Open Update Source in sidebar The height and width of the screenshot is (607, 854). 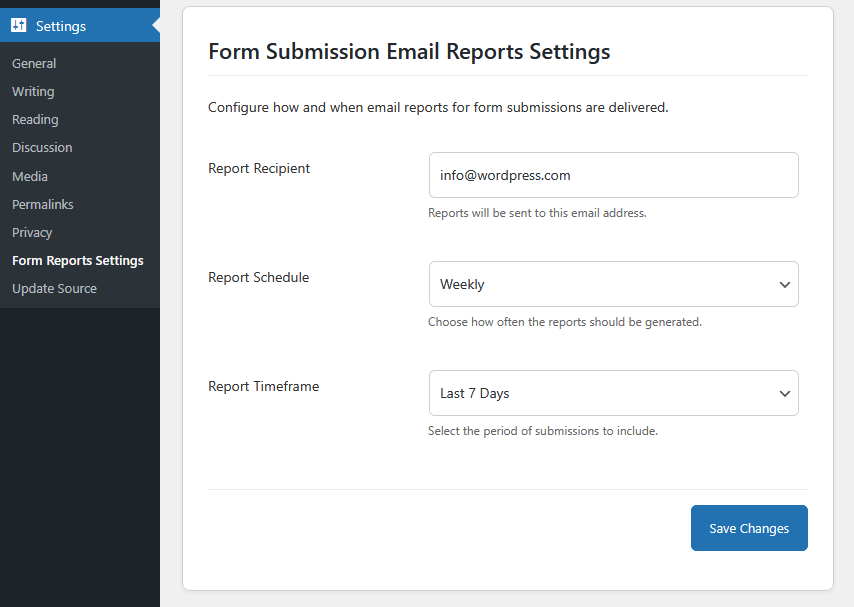[x=54, y=288]
